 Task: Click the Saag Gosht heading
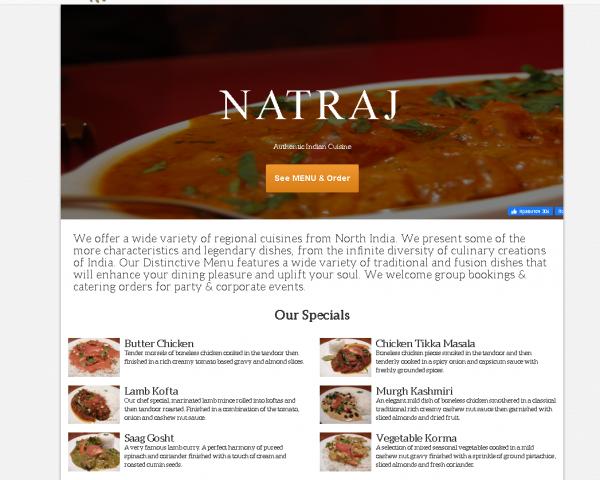click(149, 438)
